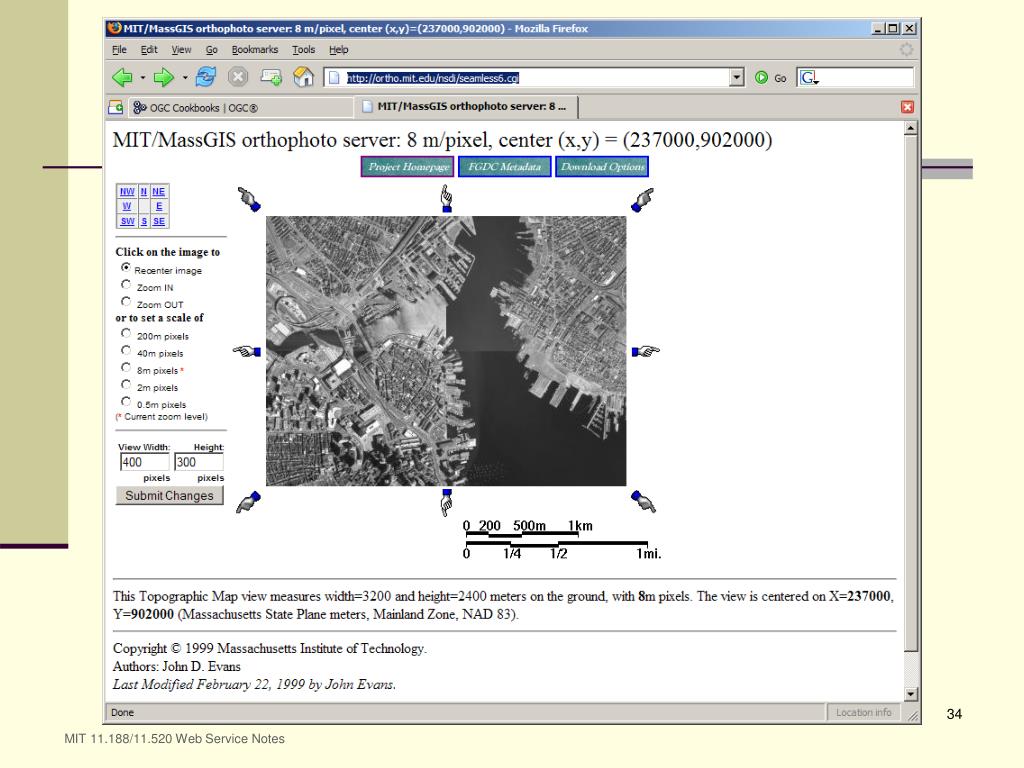Go forward with the green Forward arrow
The width and height of the screenshot is (1024, 768).
pyautogui.click(x=163, y=78)
